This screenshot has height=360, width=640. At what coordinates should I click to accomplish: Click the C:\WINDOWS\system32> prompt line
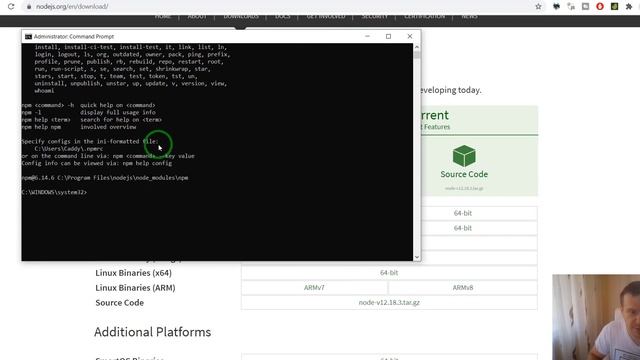[x=54, y=192]
